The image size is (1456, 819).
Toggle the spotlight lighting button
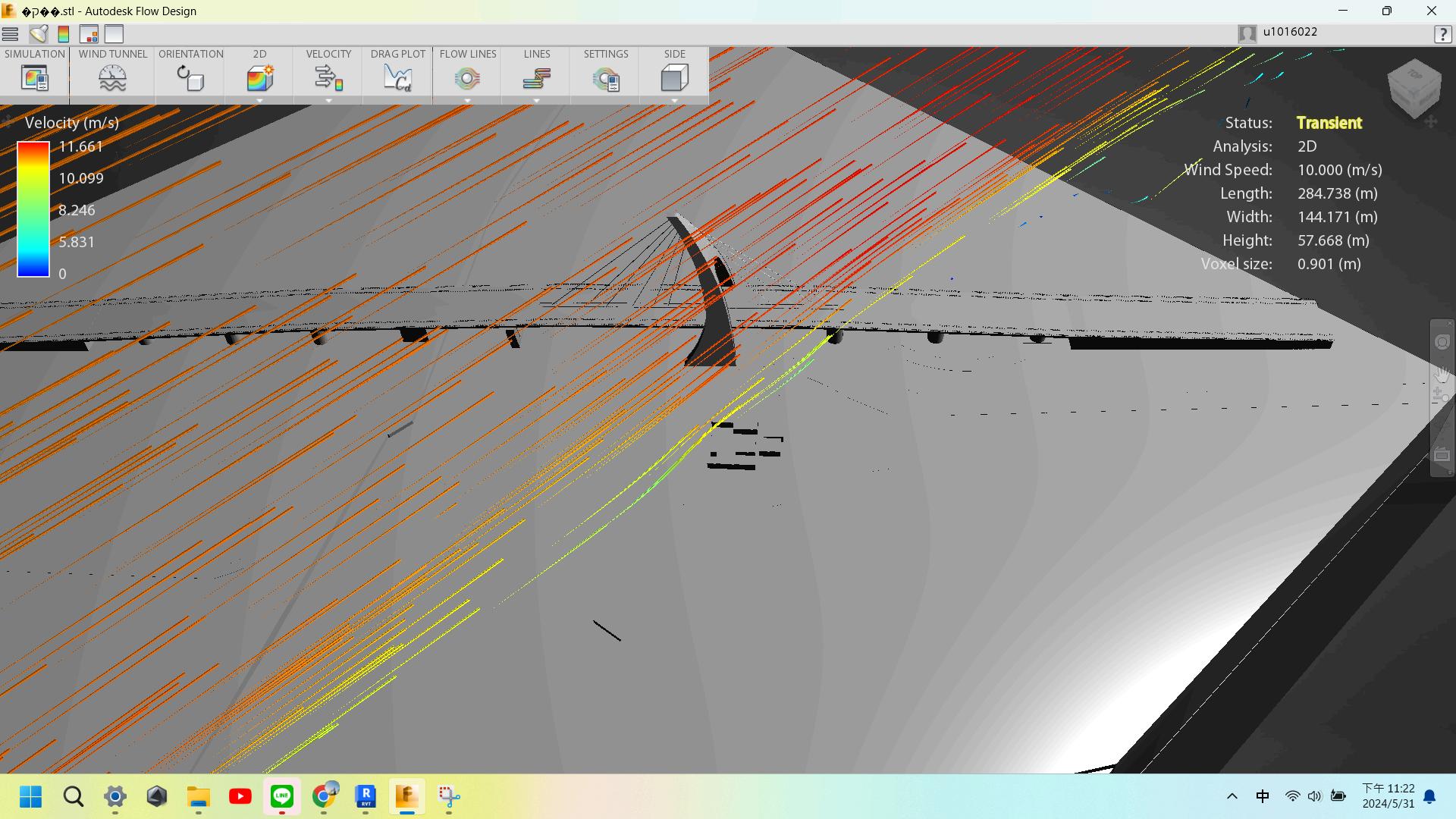[x=38, y=34]
